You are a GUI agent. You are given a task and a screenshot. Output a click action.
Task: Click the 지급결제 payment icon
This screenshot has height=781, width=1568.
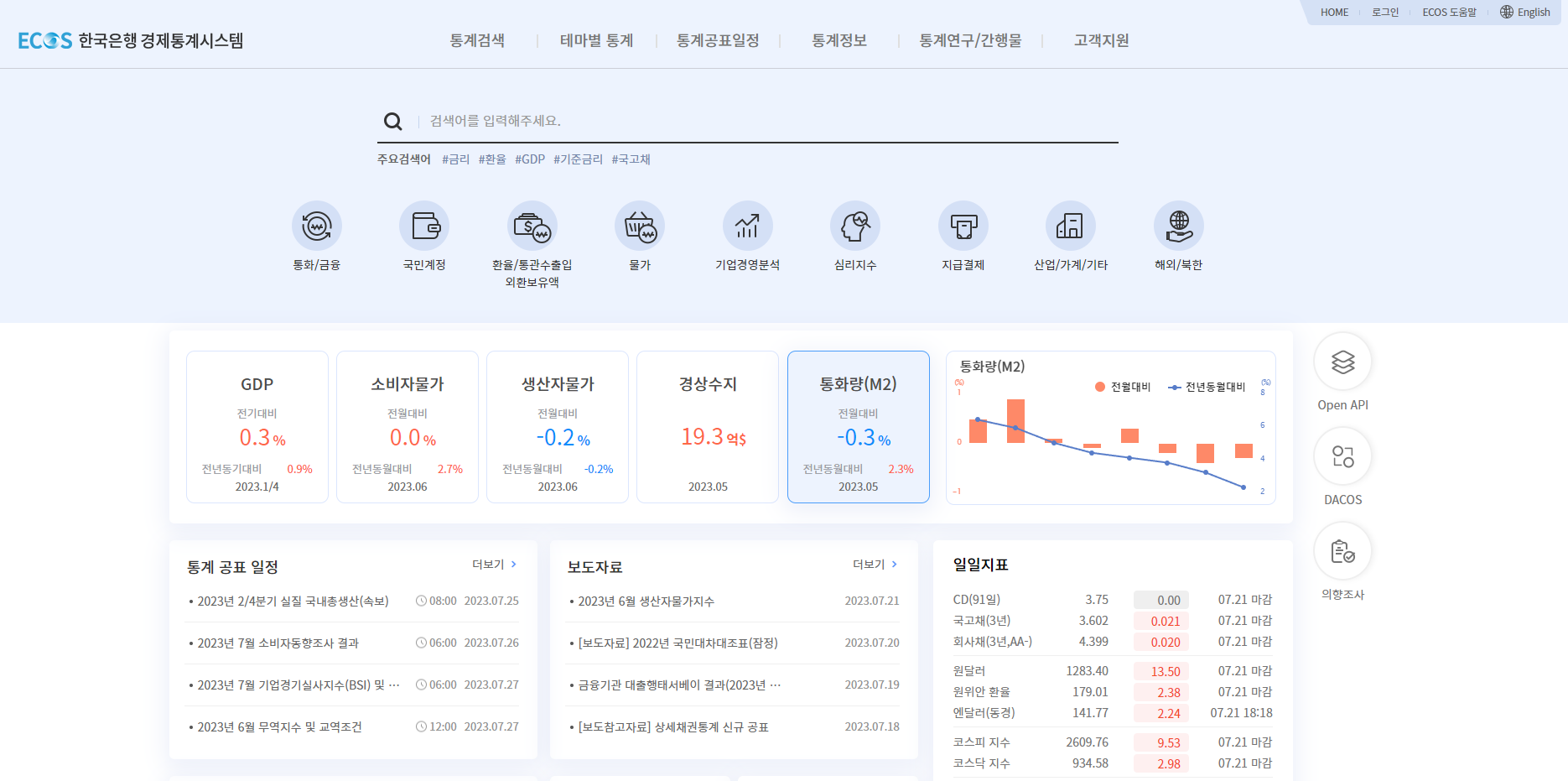click(963, 226)
